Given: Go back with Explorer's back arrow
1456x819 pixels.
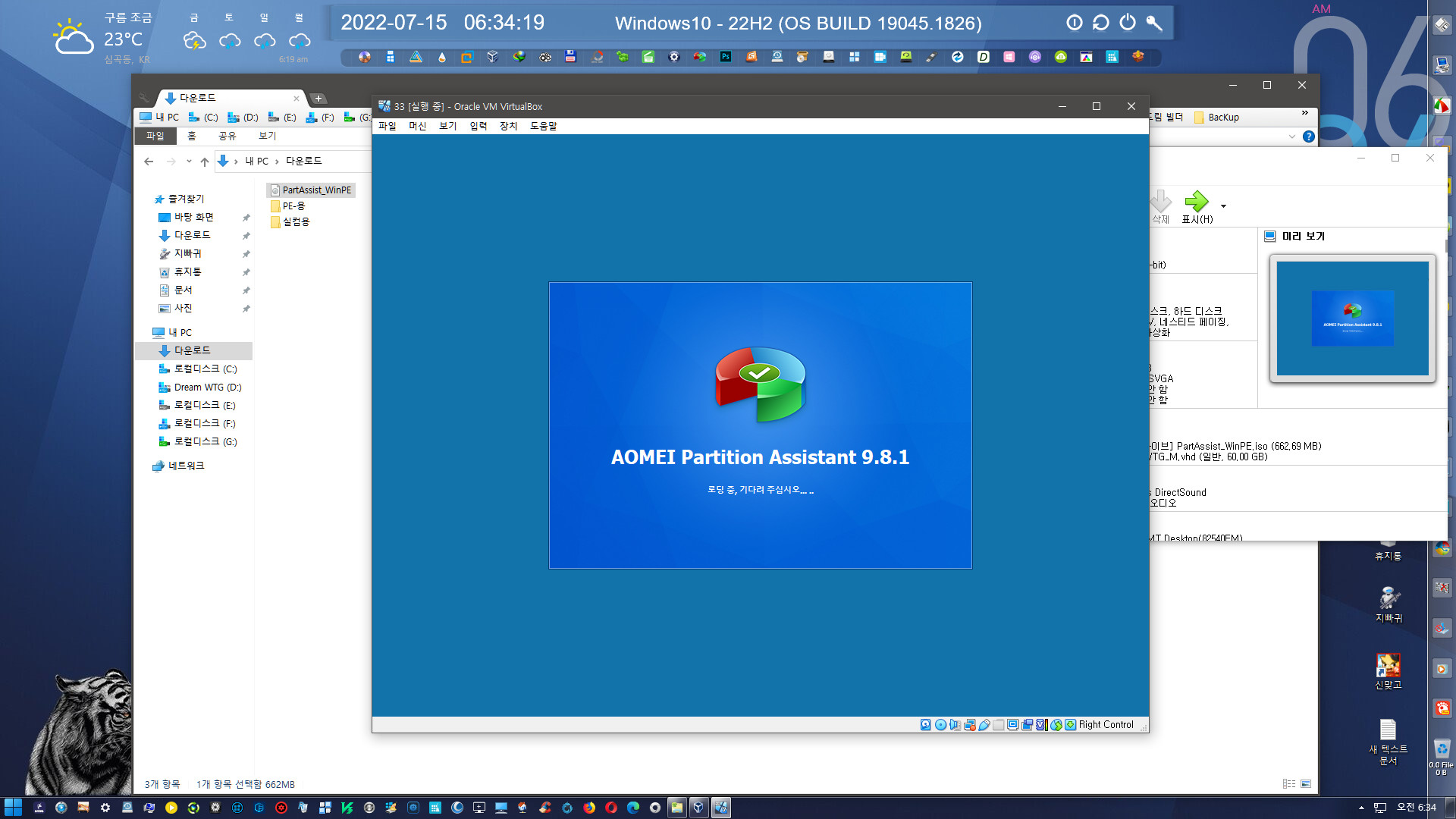Looking at the screenshot, I should point(149,162).
